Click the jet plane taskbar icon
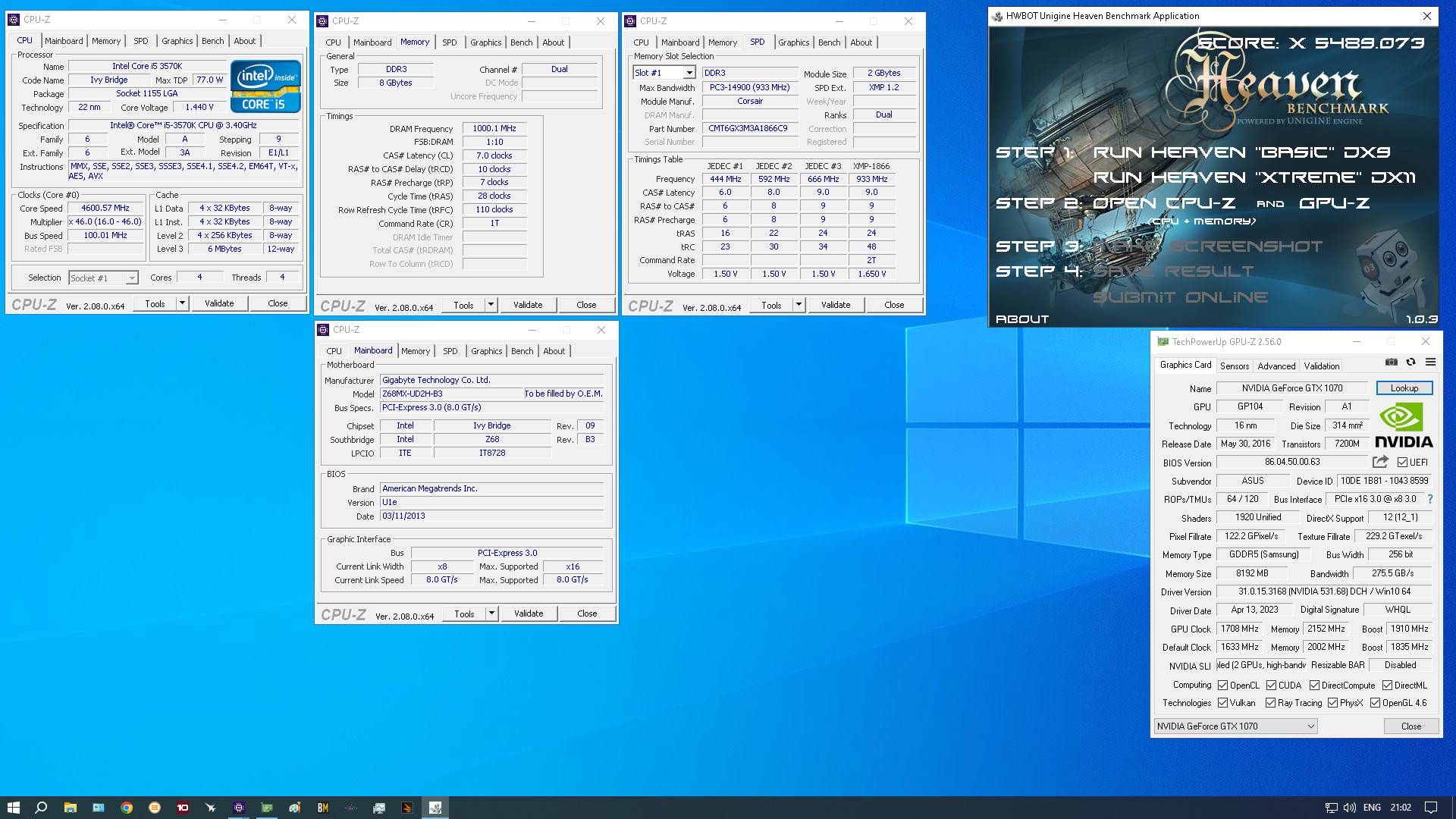Screen dimensions: 1456x819 211,808
